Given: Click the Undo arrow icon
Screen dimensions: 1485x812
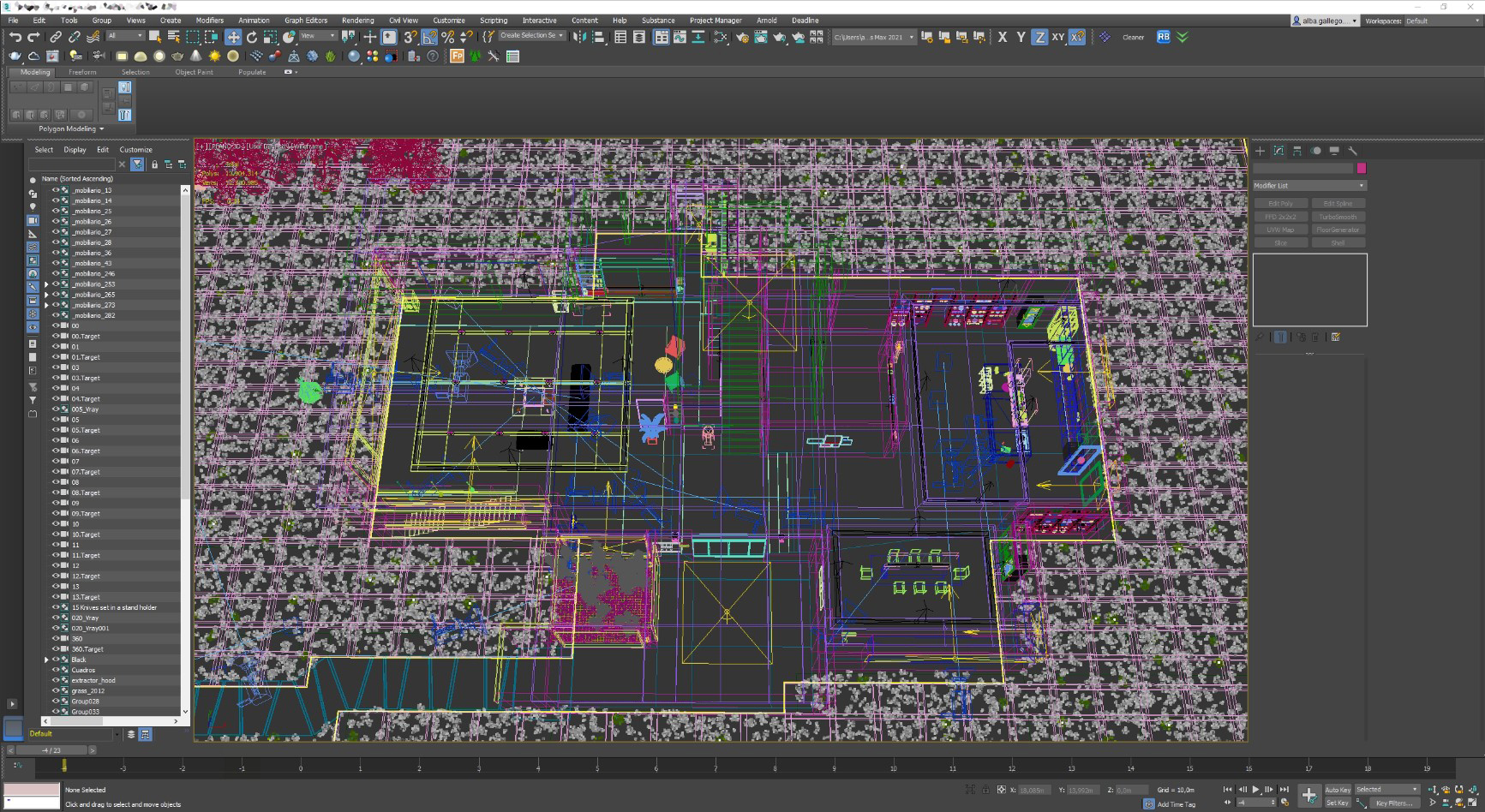Looking at the screenshot, I should coord(15,37).
